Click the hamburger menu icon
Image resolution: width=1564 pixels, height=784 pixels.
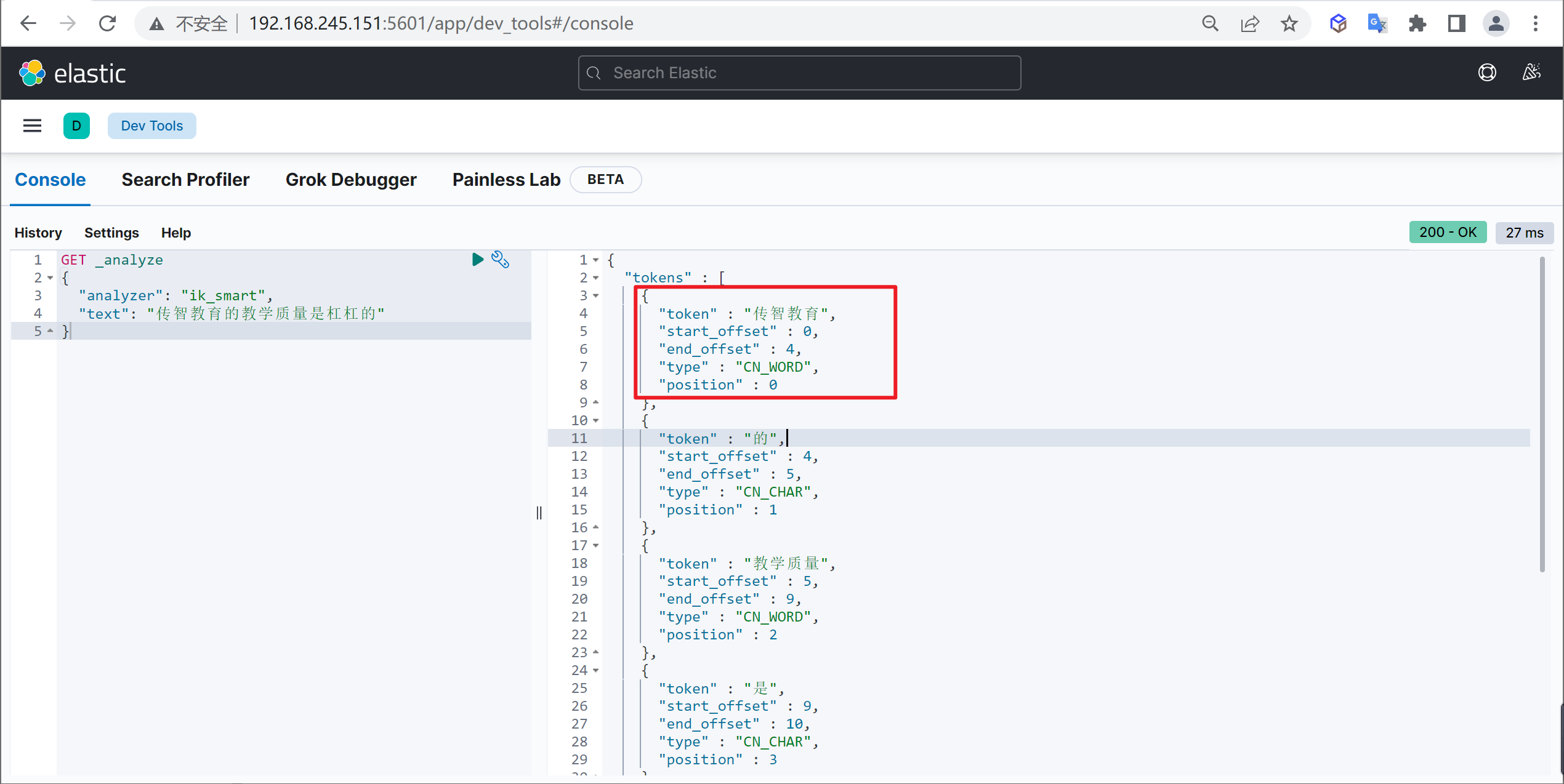point(31,125)
